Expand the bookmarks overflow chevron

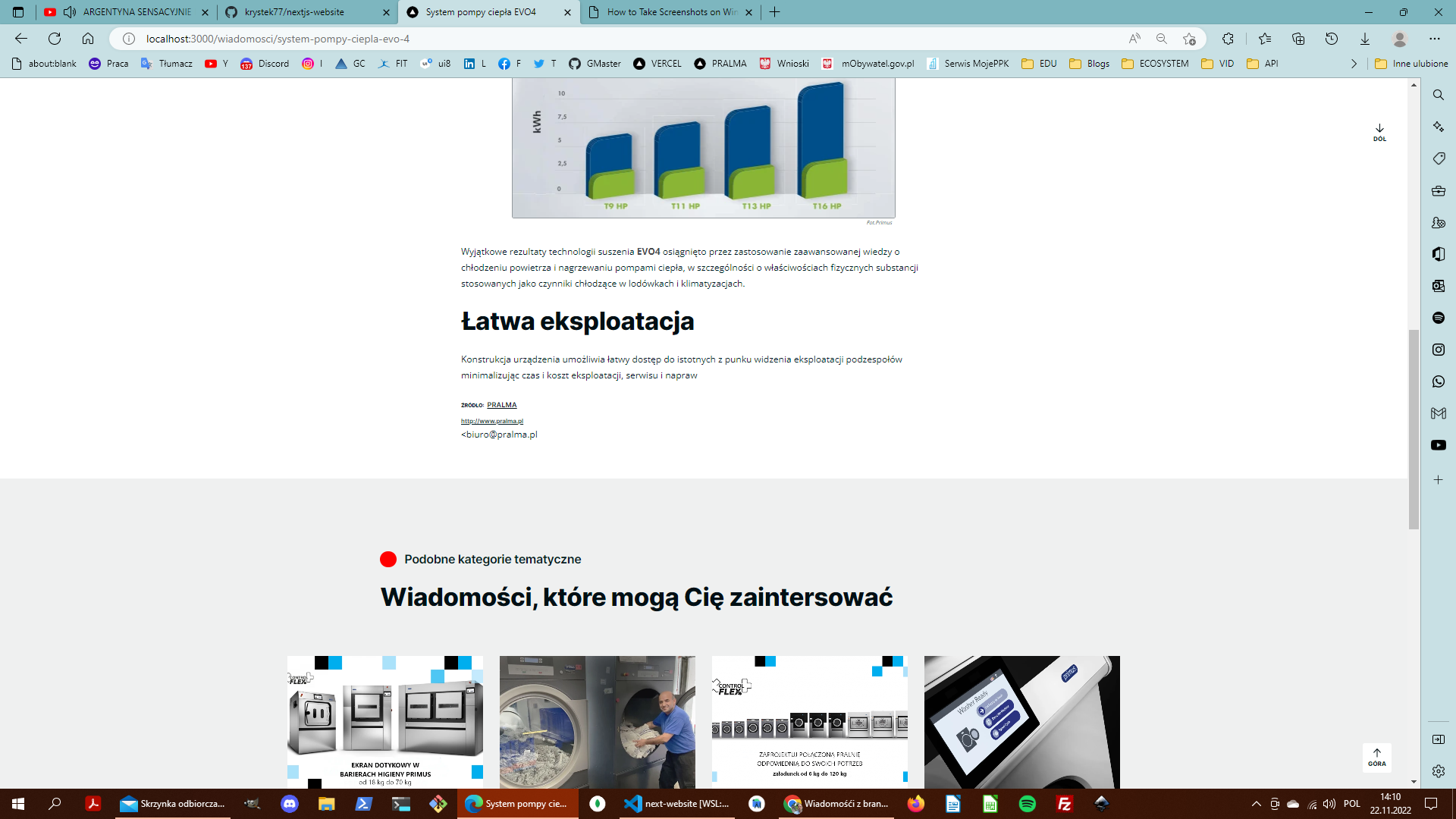click(x=1354, y=64)
